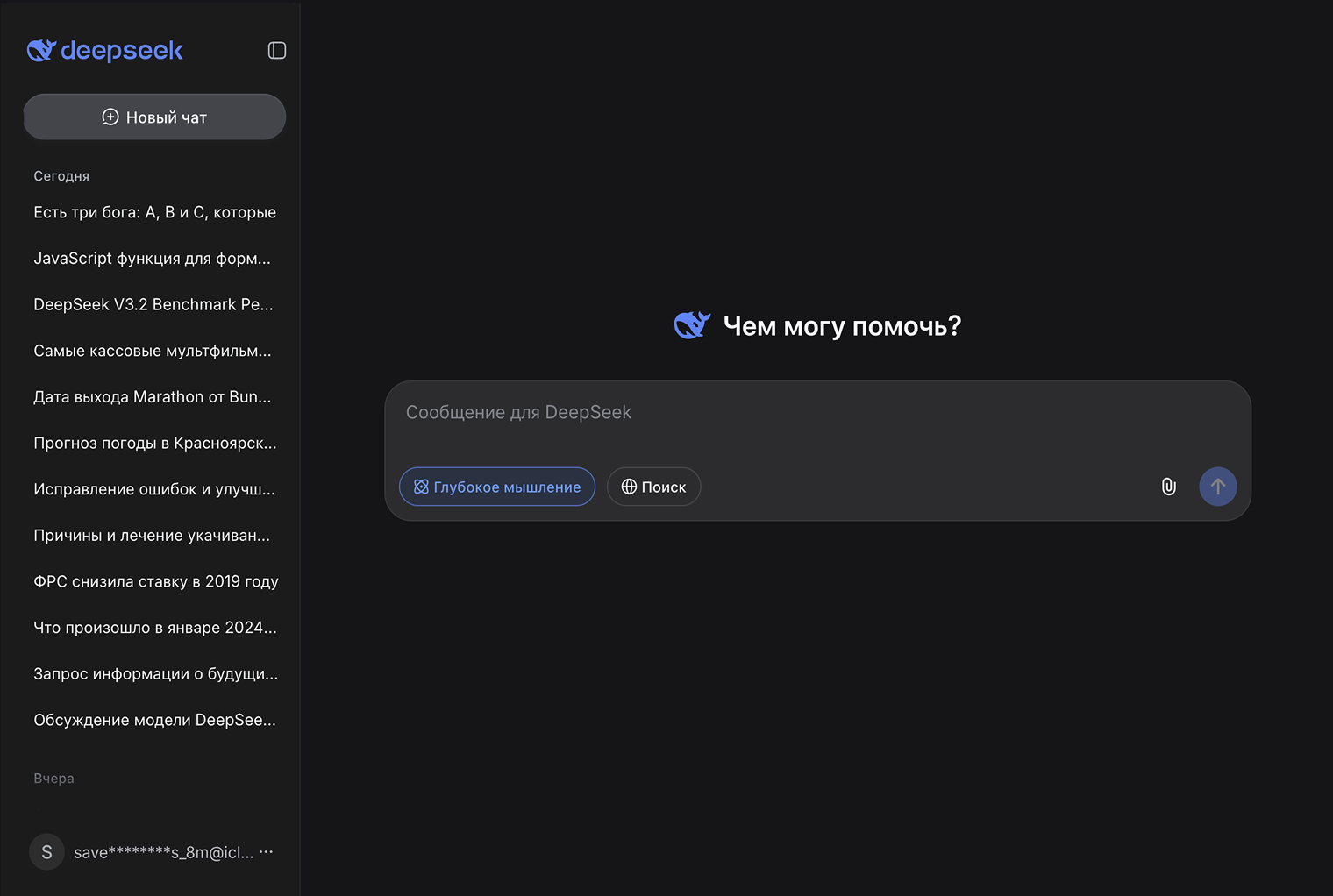Click the account email at sidebar bottom
The height and width of the screenshot is (896, 1333).
click(163, 852)
